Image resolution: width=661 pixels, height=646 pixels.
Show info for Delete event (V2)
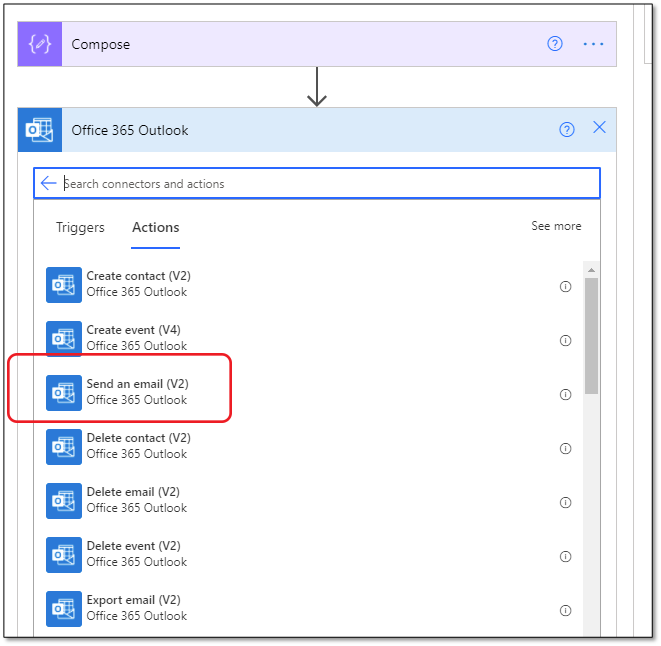pos(565,557)
